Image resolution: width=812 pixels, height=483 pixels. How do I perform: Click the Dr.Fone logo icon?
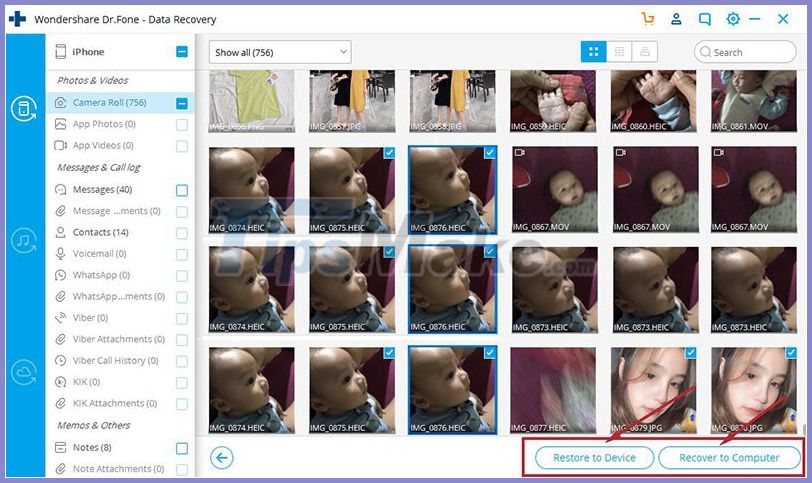pyautogui.click(x=17, y=19)
